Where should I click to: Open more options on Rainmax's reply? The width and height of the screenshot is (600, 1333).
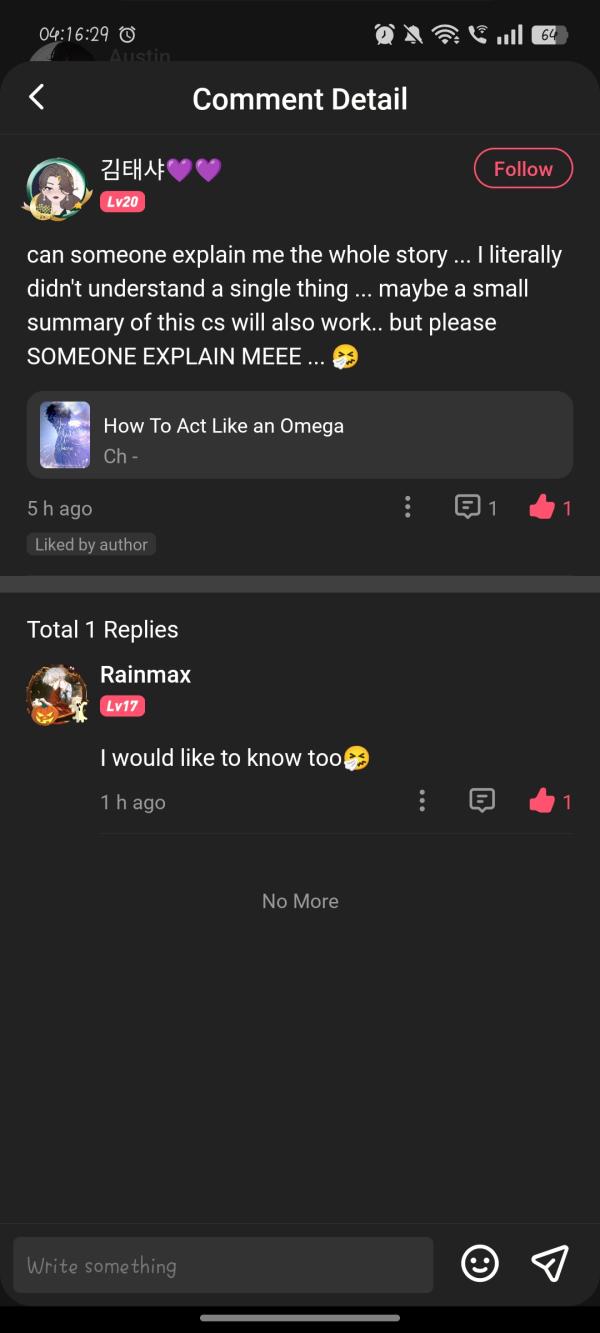pyautogui.click(x=422, y=801)
